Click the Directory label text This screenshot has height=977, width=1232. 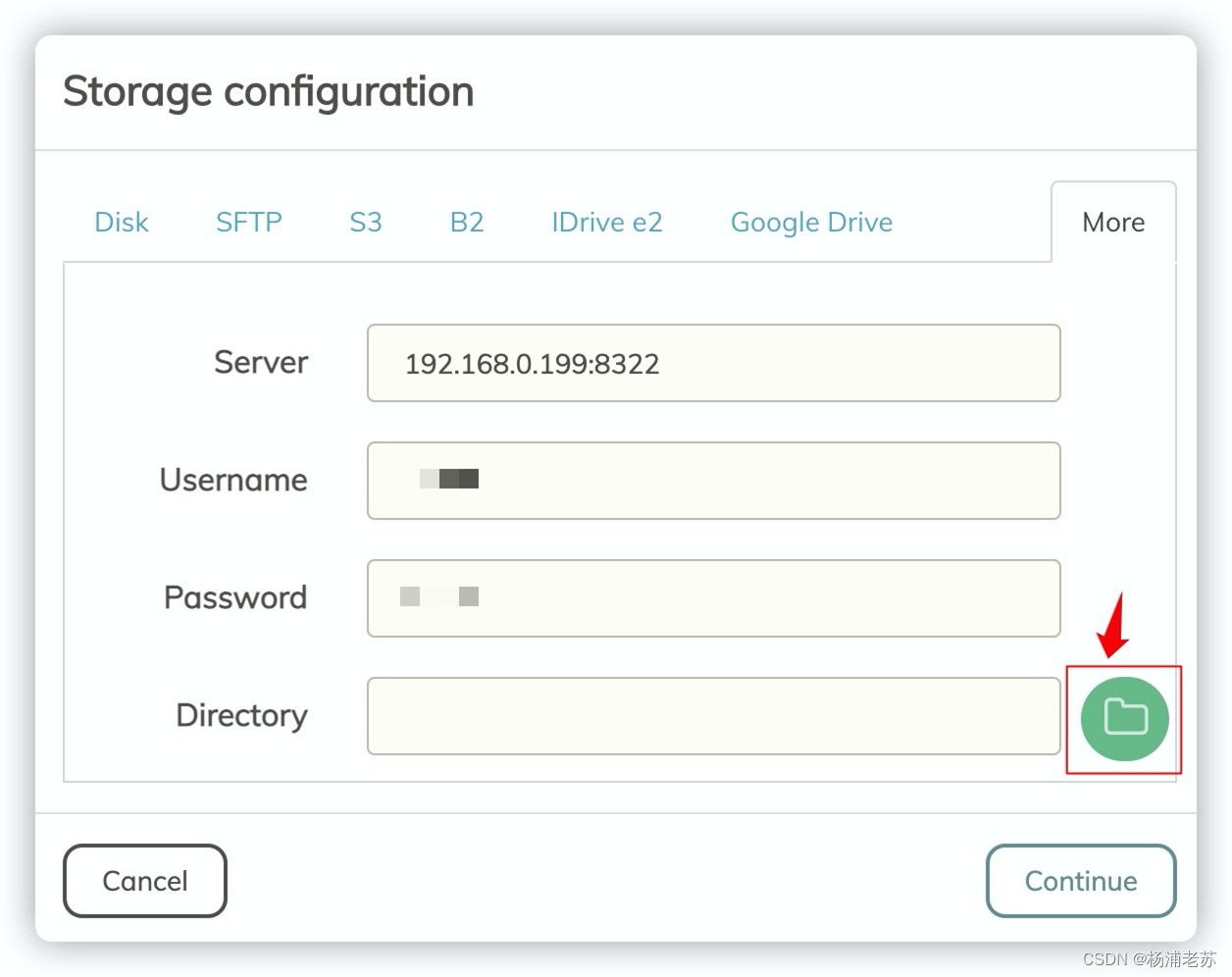pyautogui.click(x=241, y=716)
